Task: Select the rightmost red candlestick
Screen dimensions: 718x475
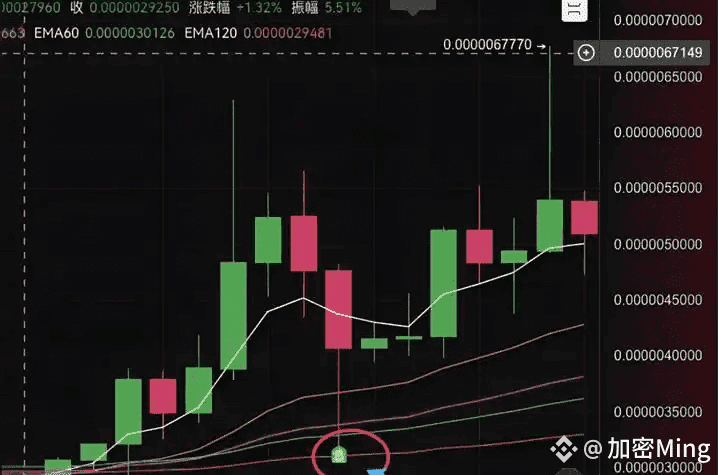Action: [x=584, y=218]
